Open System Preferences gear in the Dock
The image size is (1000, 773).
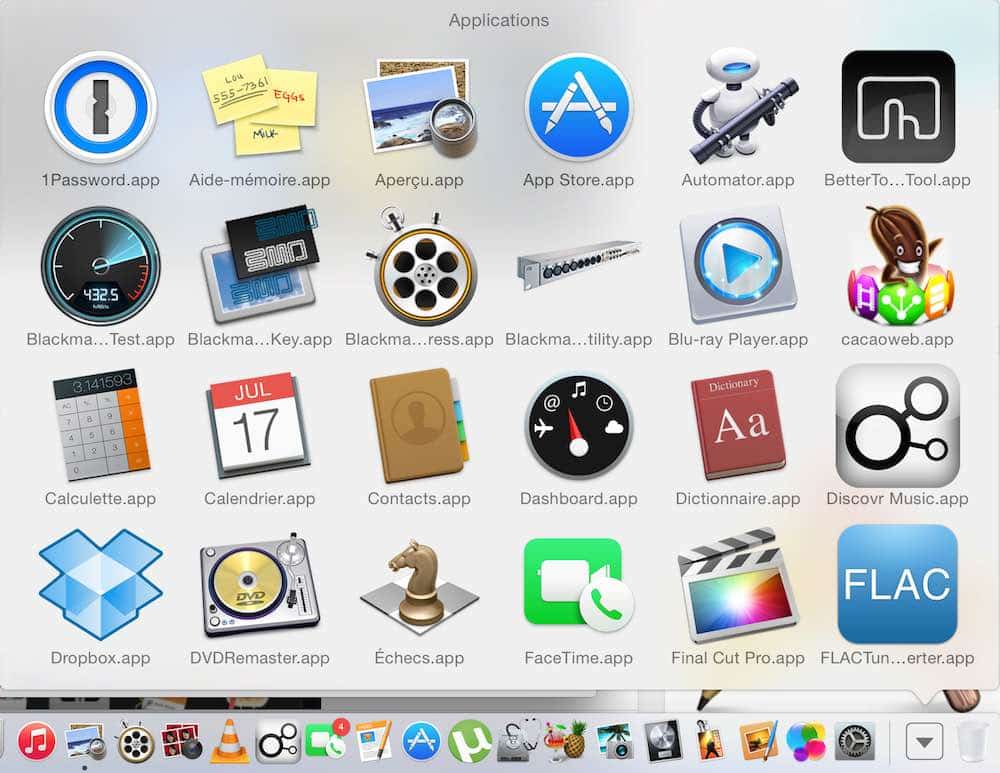click(x=855, y=742)
